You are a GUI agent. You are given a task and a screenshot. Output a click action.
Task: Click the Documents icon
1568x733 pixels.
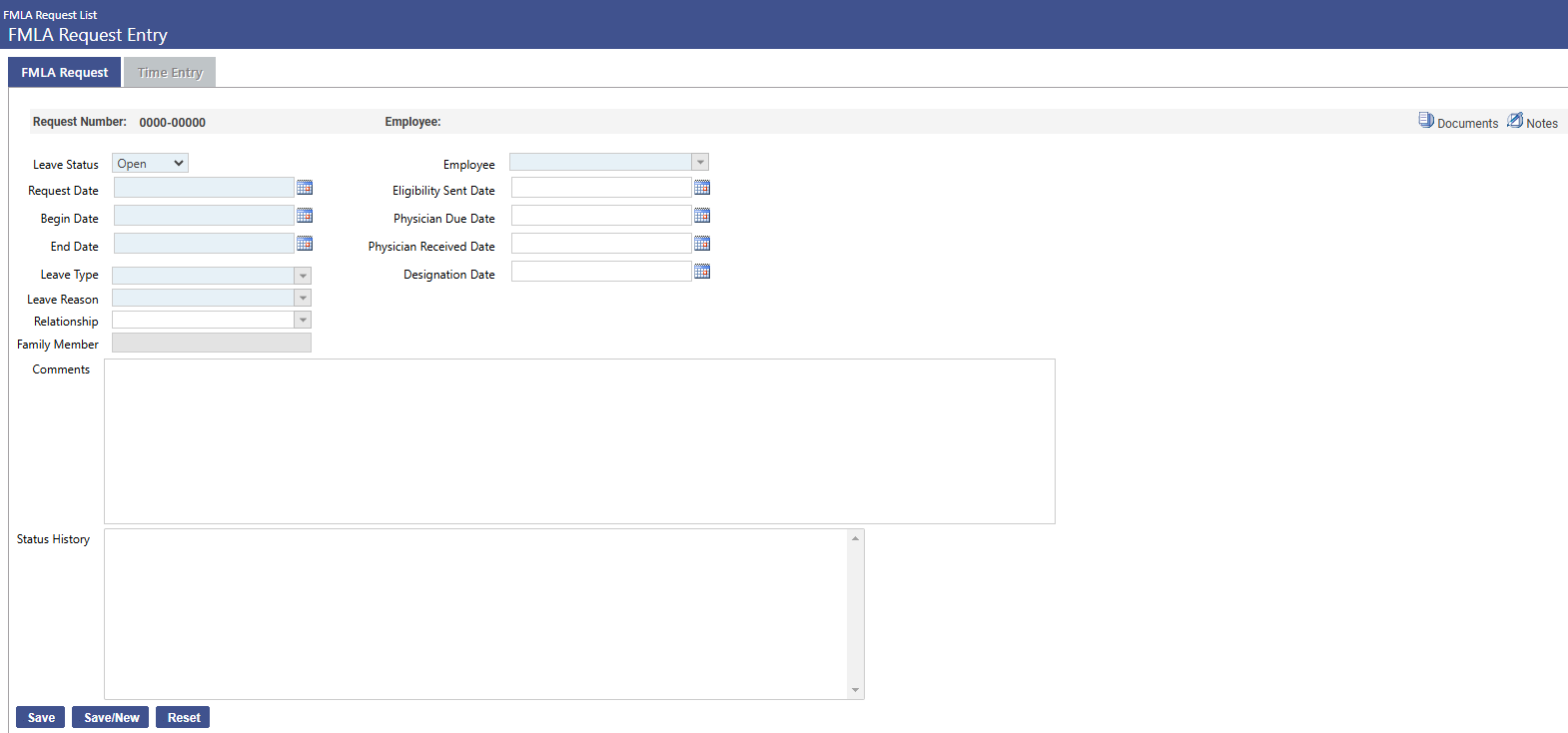point(1426,120)
